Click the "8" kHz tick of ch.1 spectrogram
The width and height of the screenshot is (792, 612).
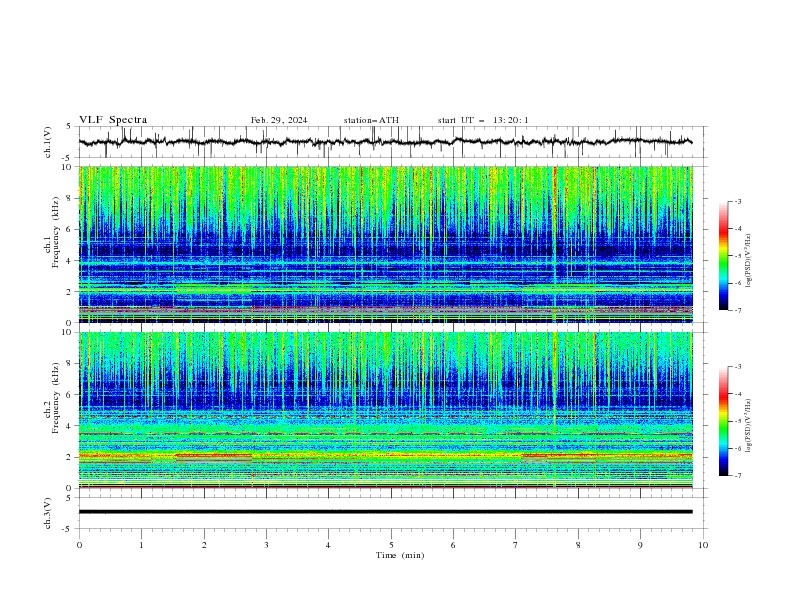pos(70,198)
